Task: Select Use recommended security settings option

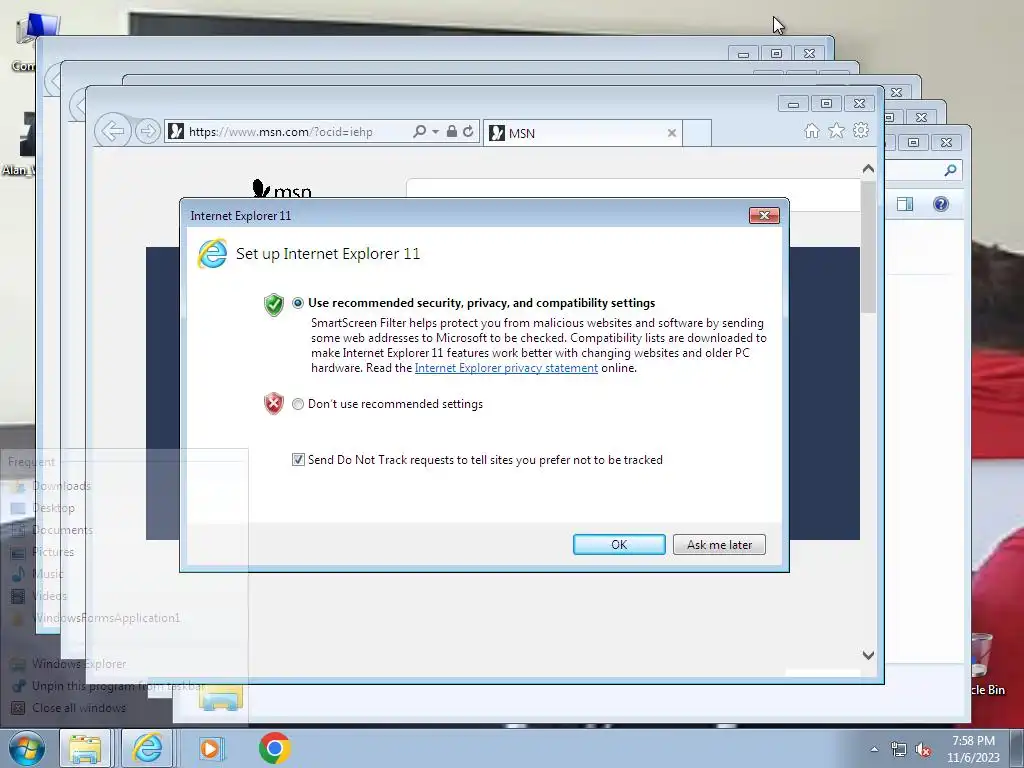Action: point(298,303)
